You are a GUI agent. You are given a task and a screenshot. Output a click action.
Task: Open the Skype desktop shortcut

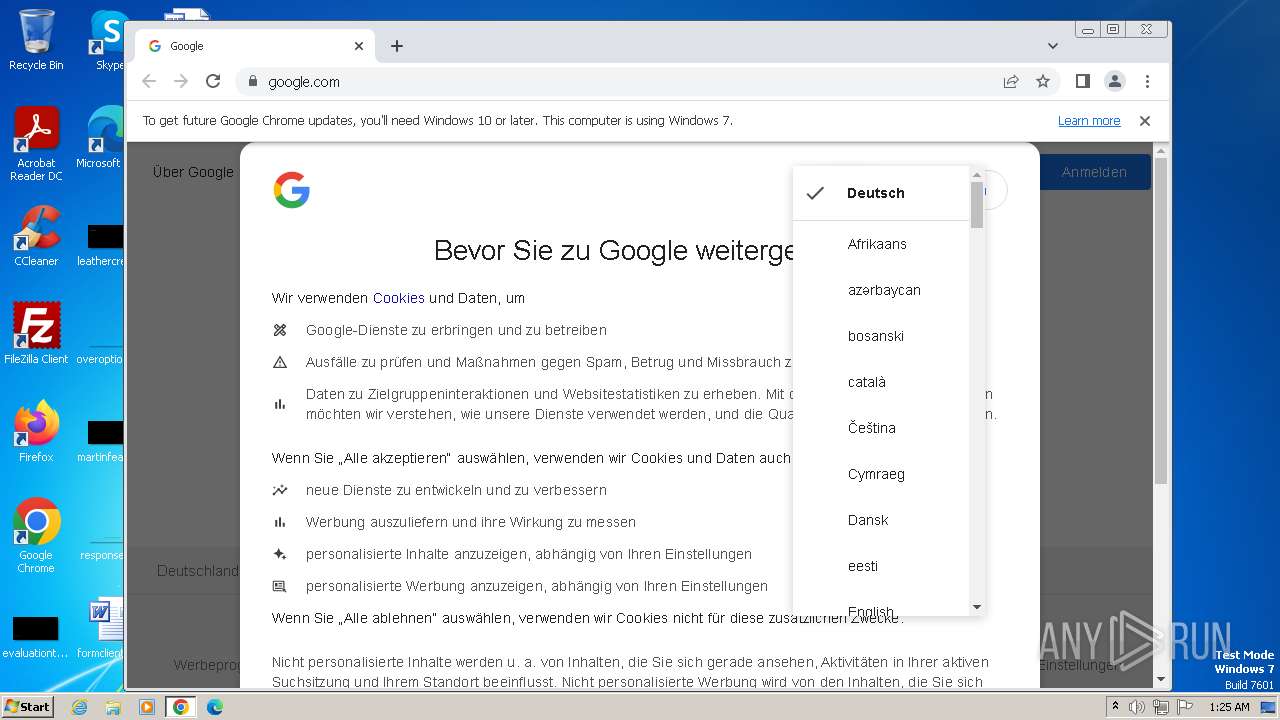coord(108,40)
